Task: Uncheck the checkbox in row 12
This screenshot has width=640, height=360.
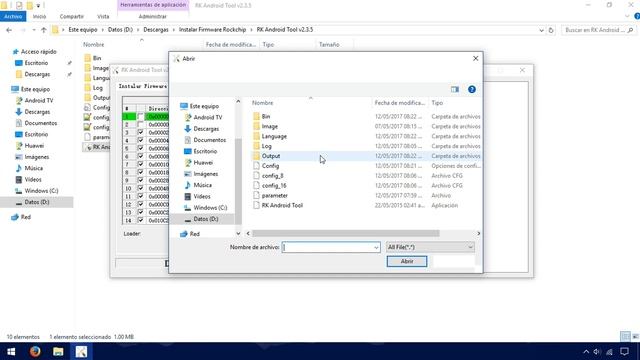Action: pyautogui.click(x=140, y=204)
